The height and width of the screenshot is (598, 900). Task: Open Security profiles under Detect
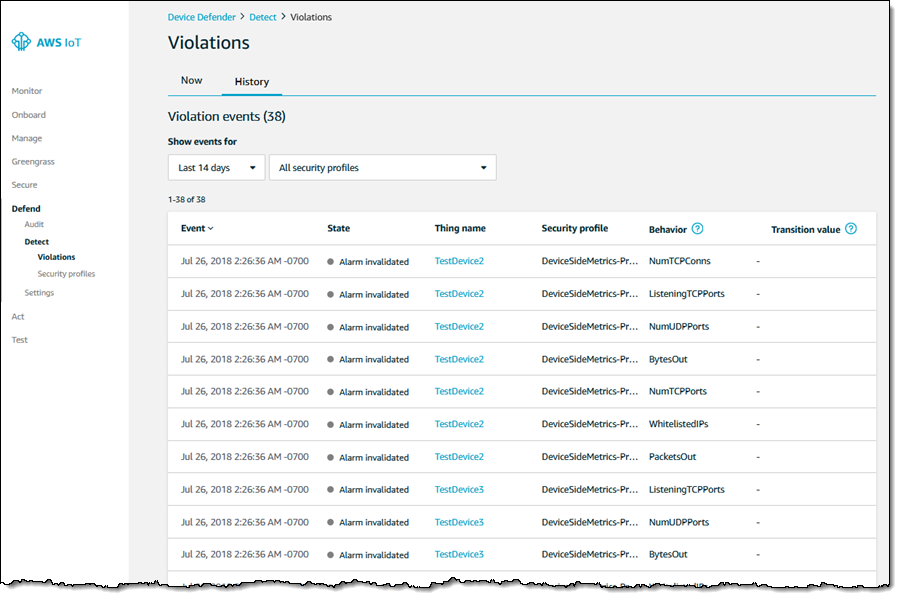coord(66,274)
